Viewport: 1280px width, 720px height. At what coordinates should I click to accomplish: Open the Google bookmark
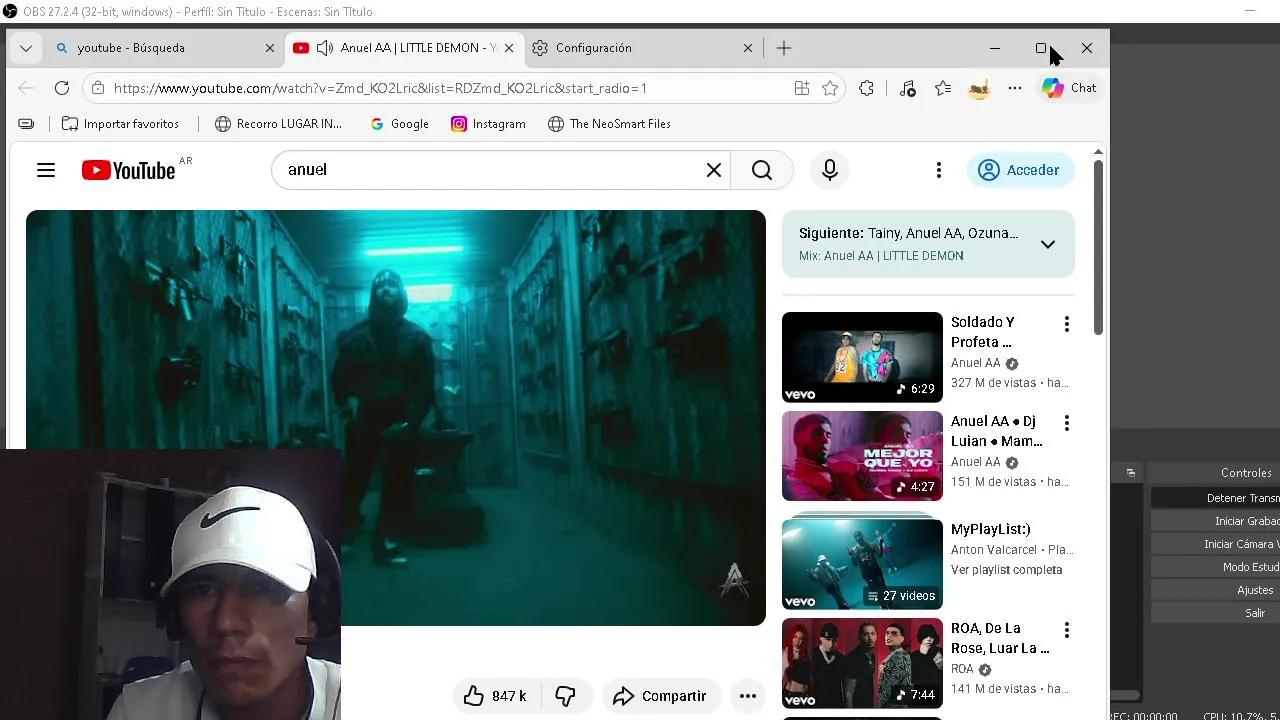tap(399, 124)
